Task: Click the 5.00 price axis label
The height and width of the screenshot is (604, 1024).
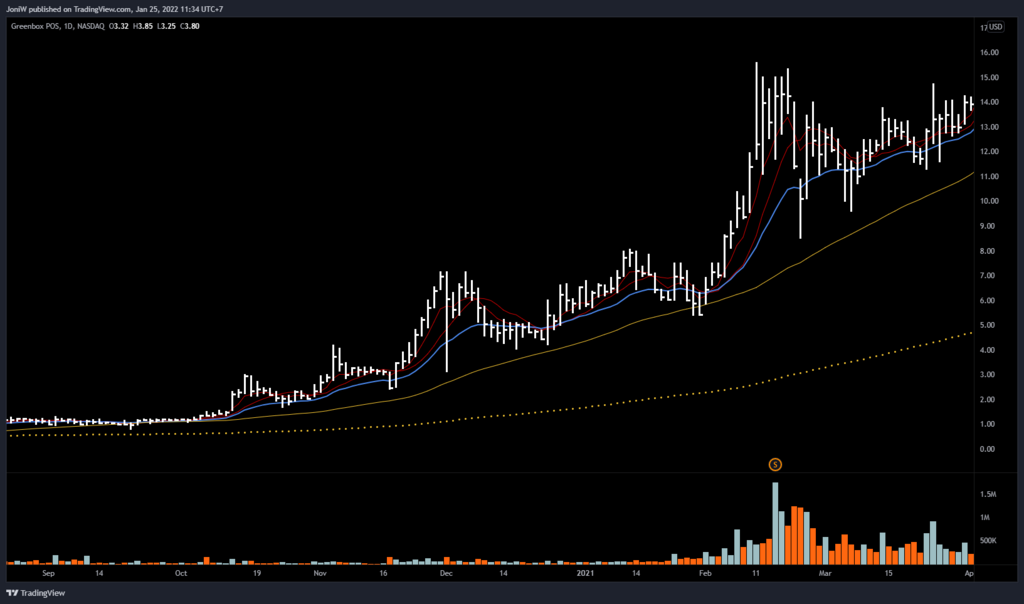Action: pos(990,325)
